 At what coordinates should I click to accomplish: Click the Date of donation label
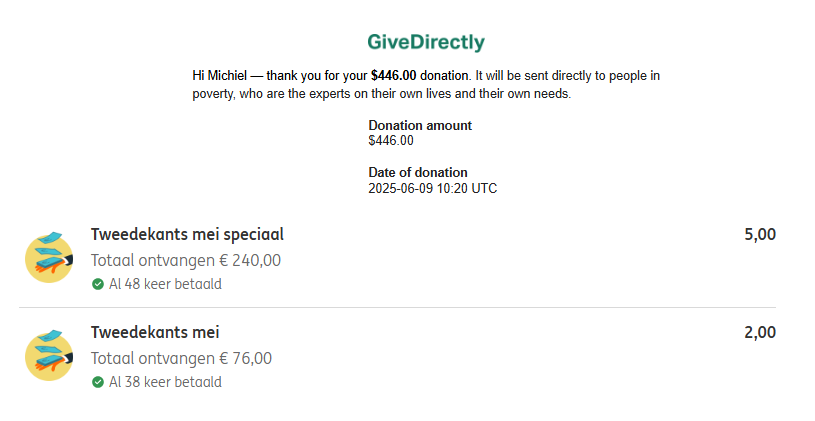(418, 172)
